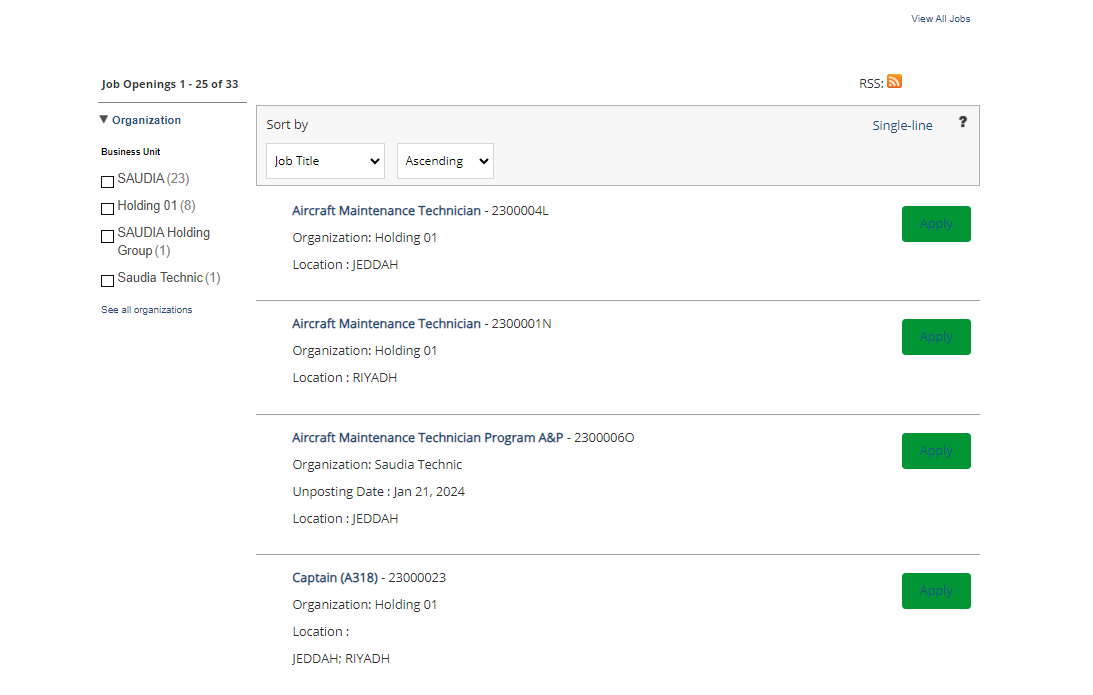The image size is (1093, 695).
Task: Open the question mark help icon
Action: [962, 122]
